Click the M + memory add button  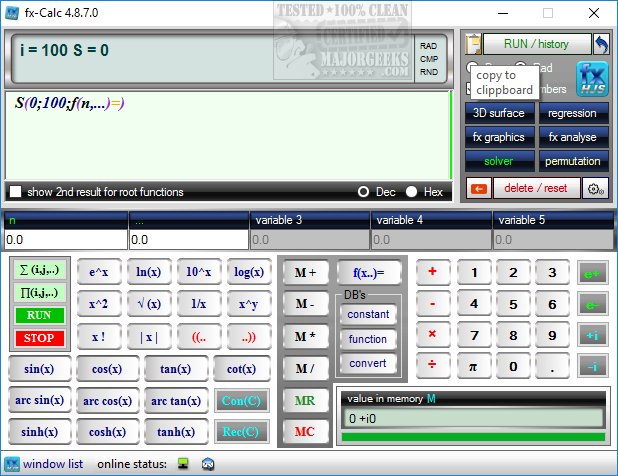tap(305, 273)
